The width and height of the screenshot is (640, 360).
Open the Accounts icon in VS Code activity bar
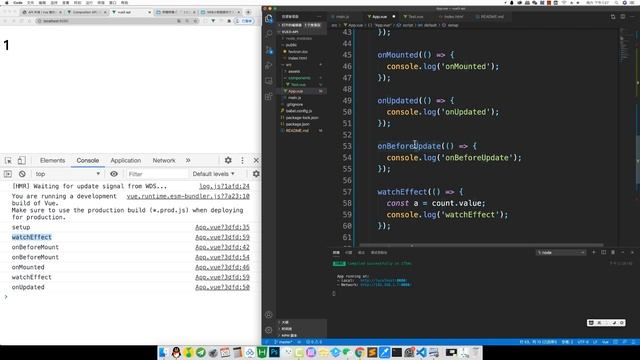point(269,315)
